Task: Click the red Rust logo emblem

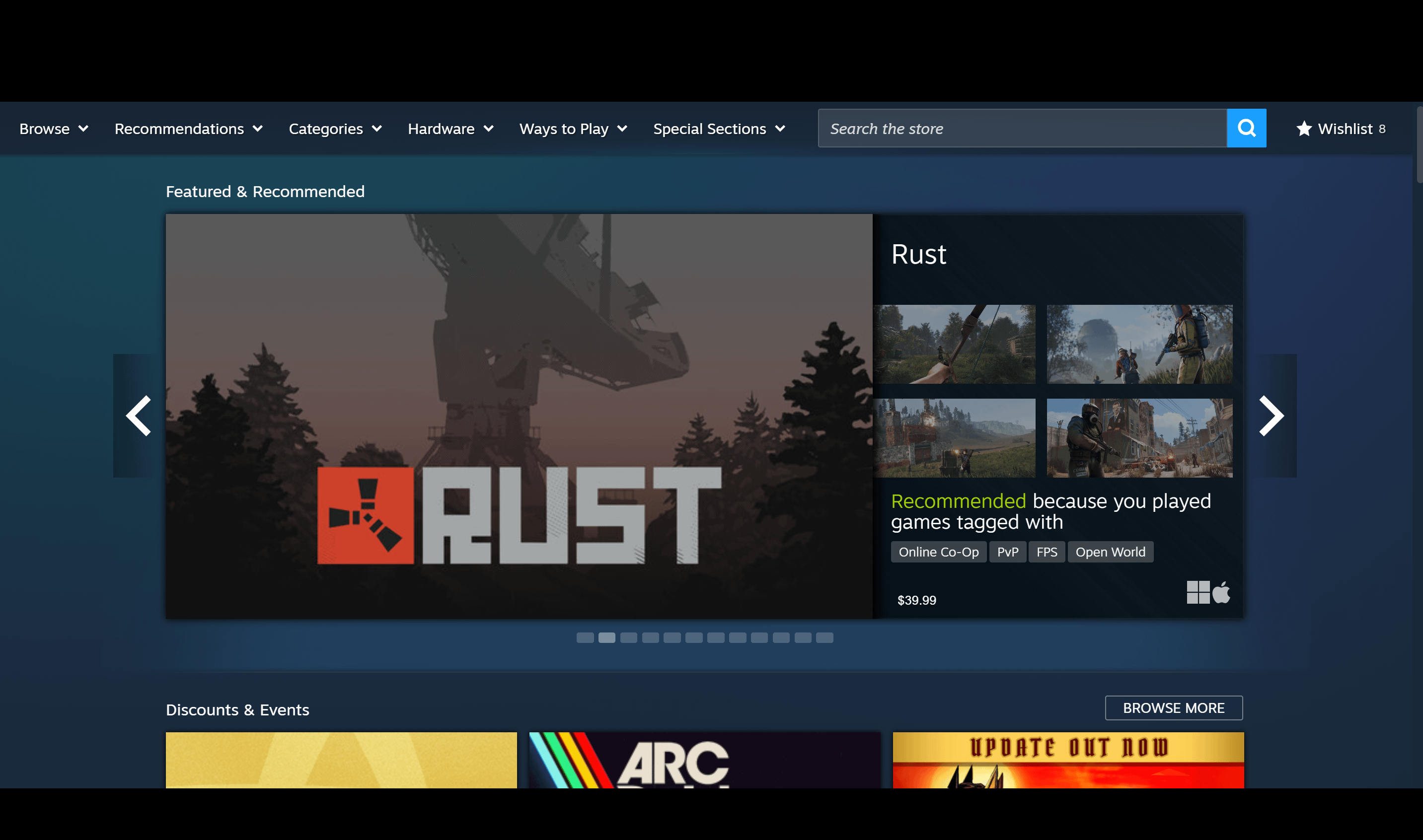Action: [x=365, y=515]
